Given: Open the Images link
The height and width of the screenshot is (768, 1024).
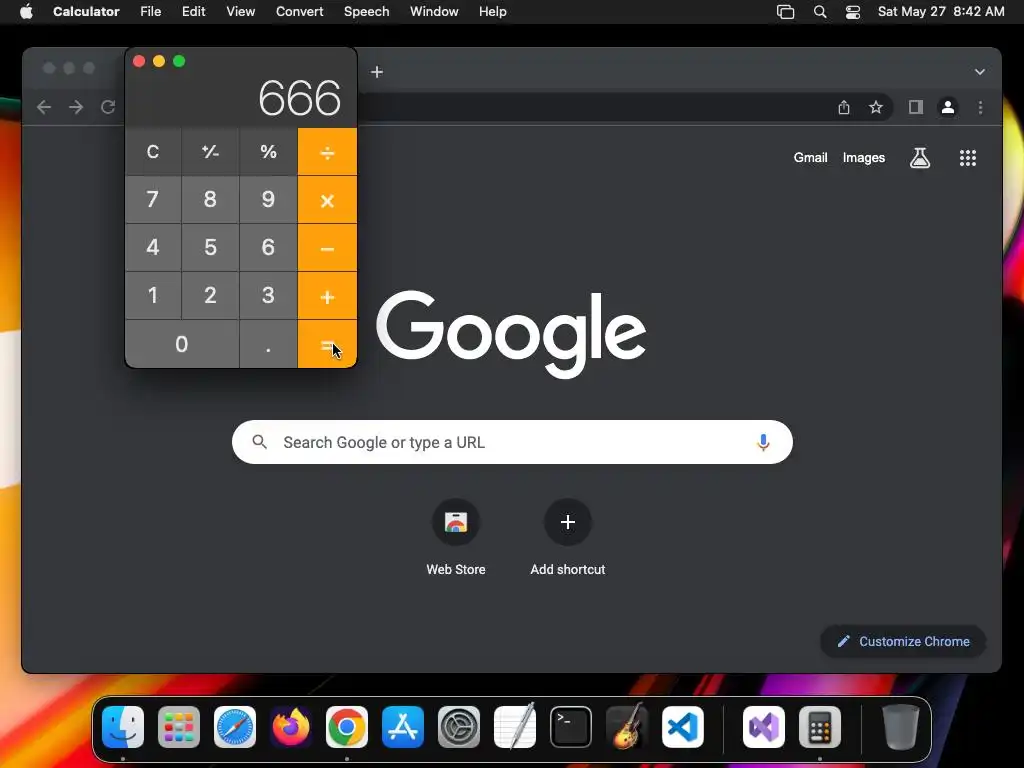Looking at the screenshot, I should point(863,157).
